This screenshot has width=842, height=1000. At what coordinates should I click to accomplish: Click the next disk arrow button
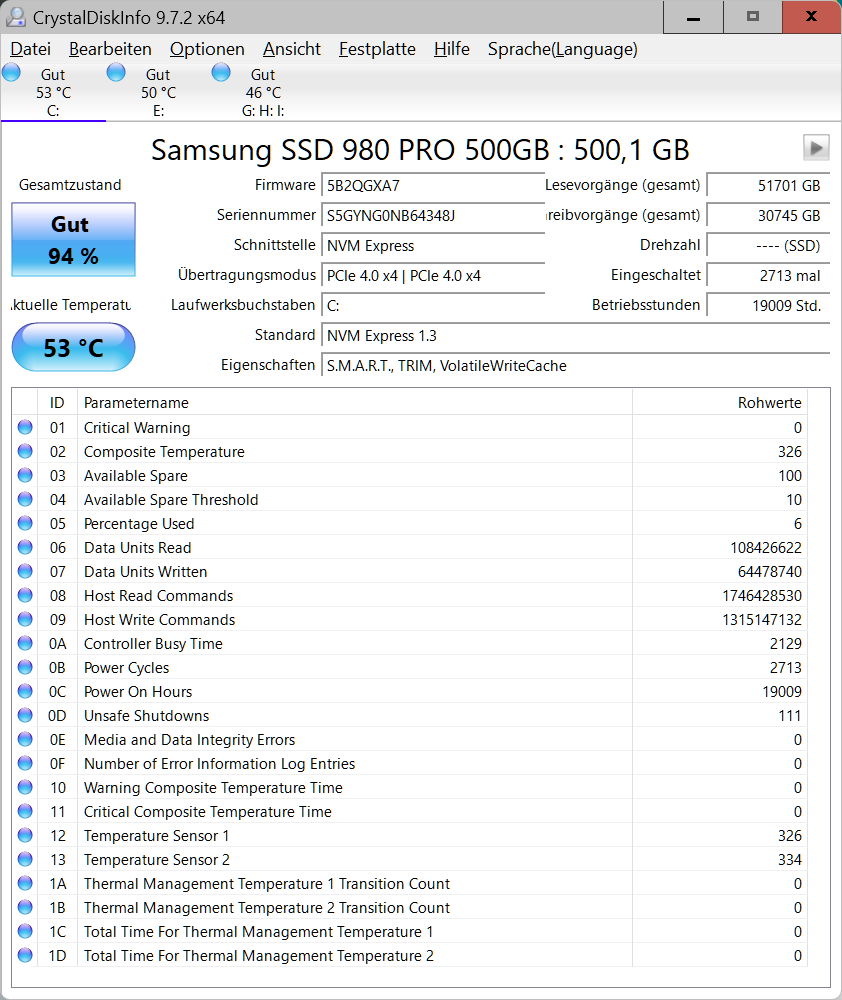coord(816,148)
